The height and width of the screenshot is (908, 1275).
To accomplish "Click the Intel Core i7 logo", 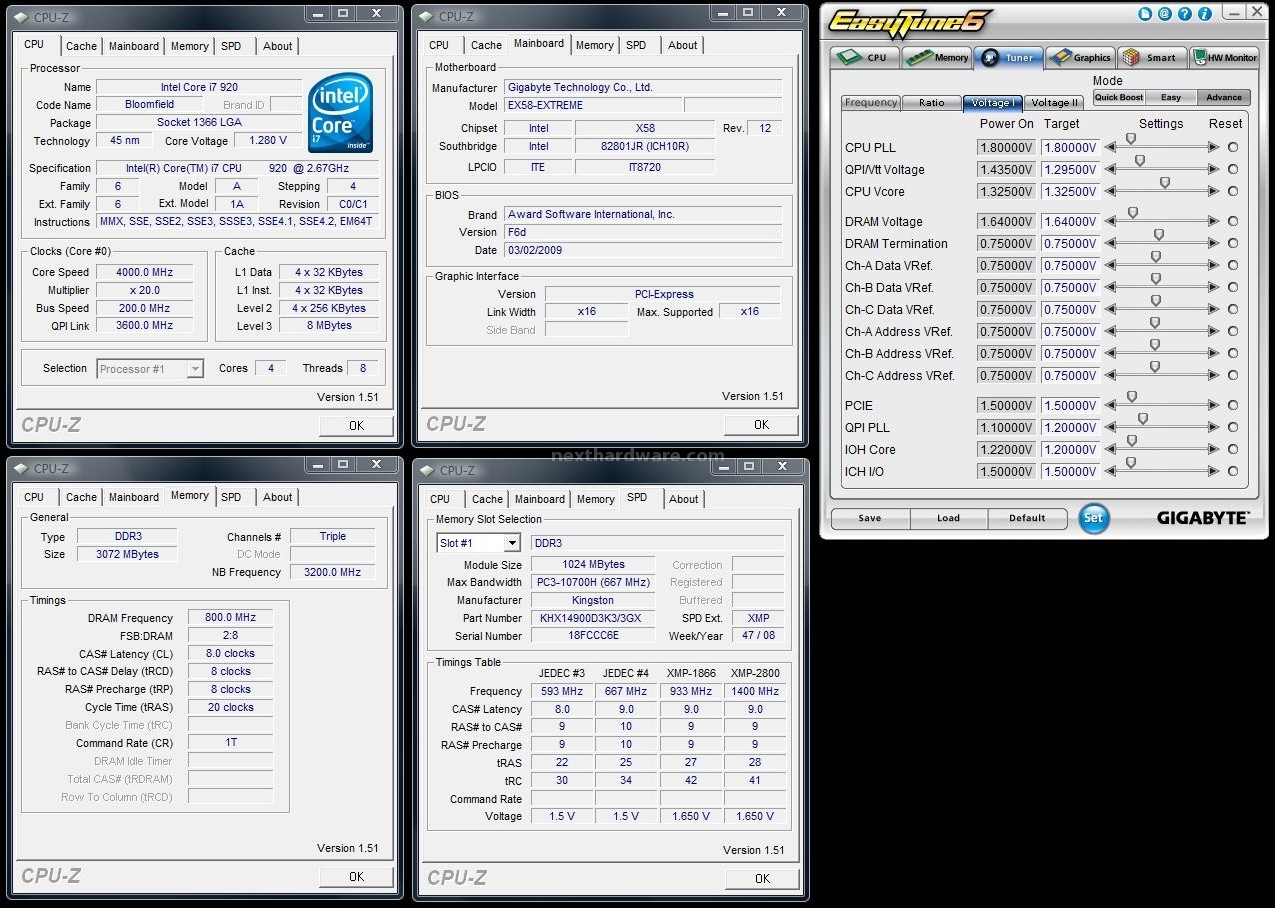I will (x=341, y=113).
